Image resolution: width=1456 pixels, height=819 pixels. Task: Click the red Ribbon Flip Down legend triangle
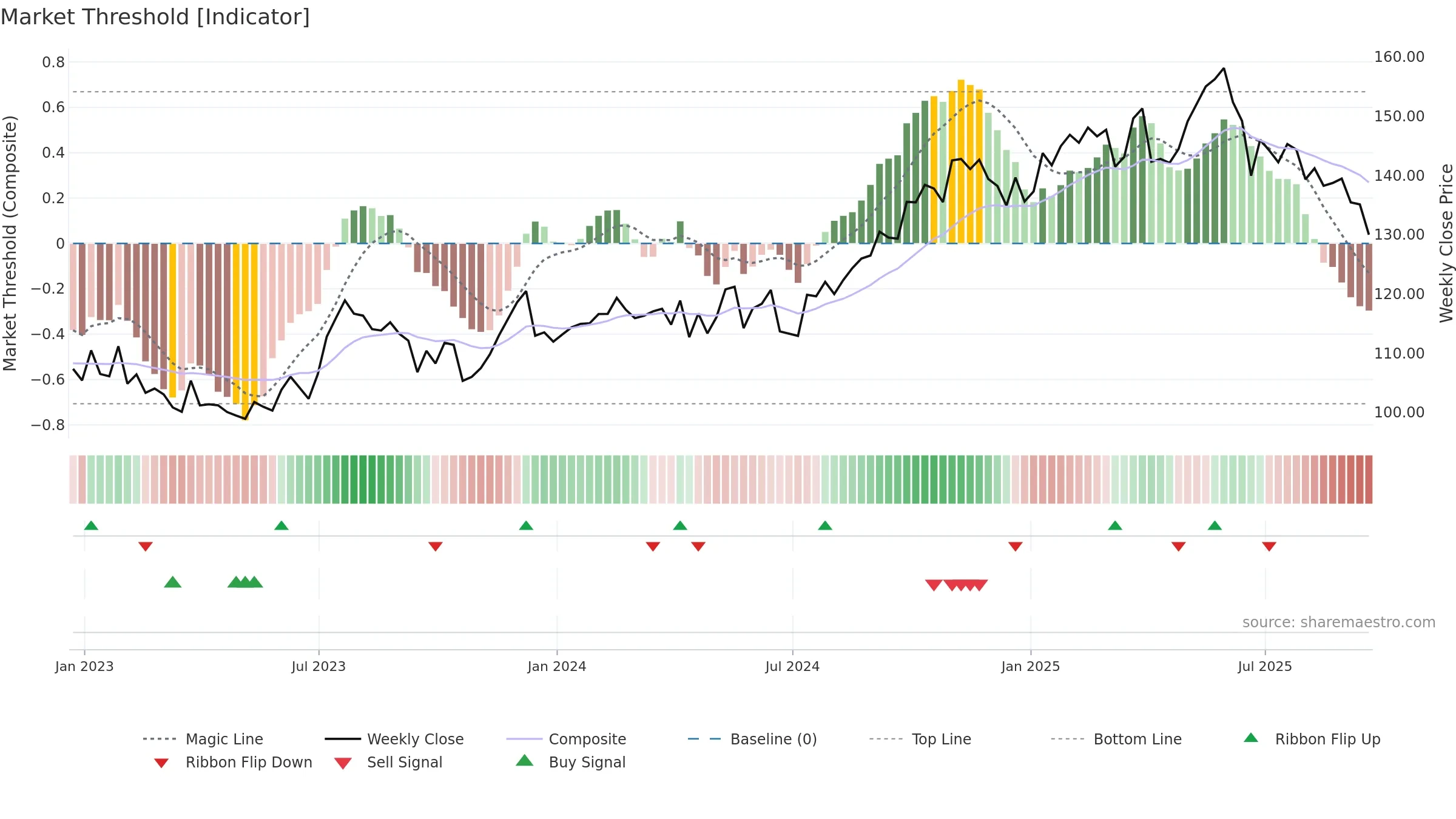pos(161,763)
